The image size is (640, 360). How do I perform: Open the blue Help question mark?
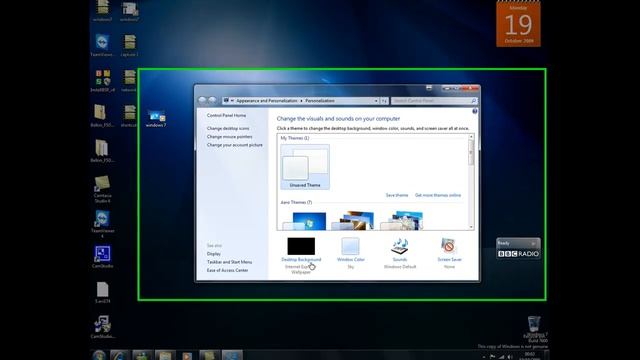point(475,111)
